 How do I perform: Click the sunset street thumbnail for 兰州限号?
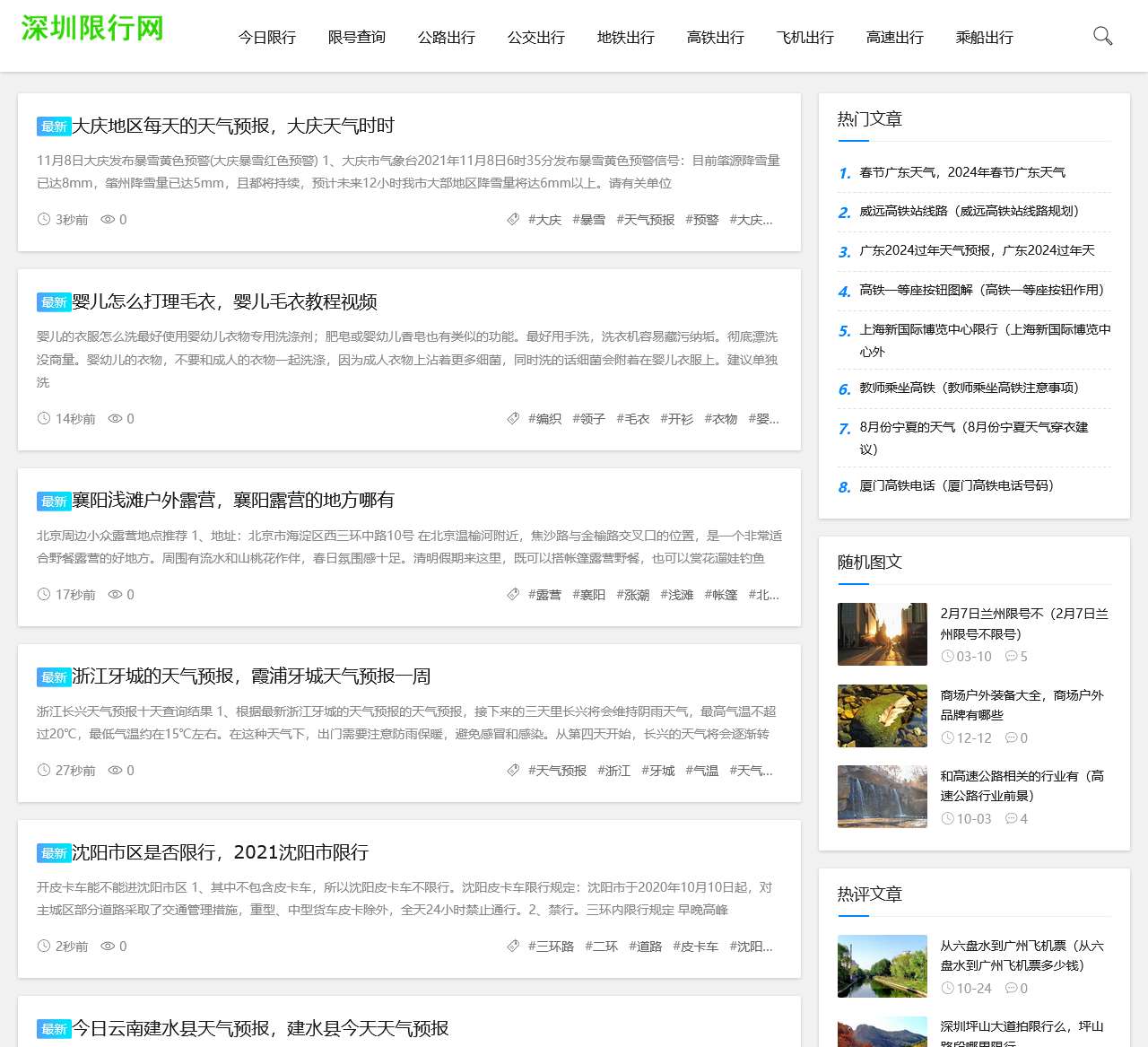(882, 634)
